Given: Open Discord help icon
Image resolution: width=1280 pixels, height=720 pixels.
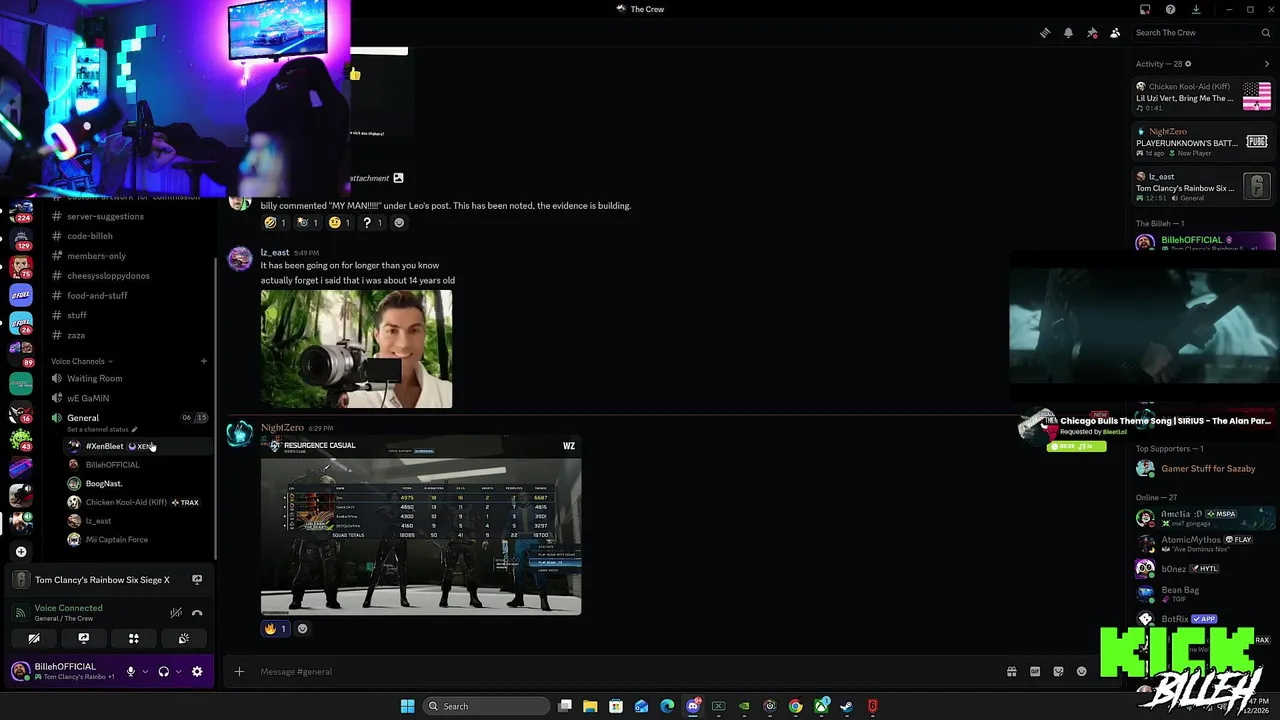Looking at the screenshot, I should point(1170,9).
